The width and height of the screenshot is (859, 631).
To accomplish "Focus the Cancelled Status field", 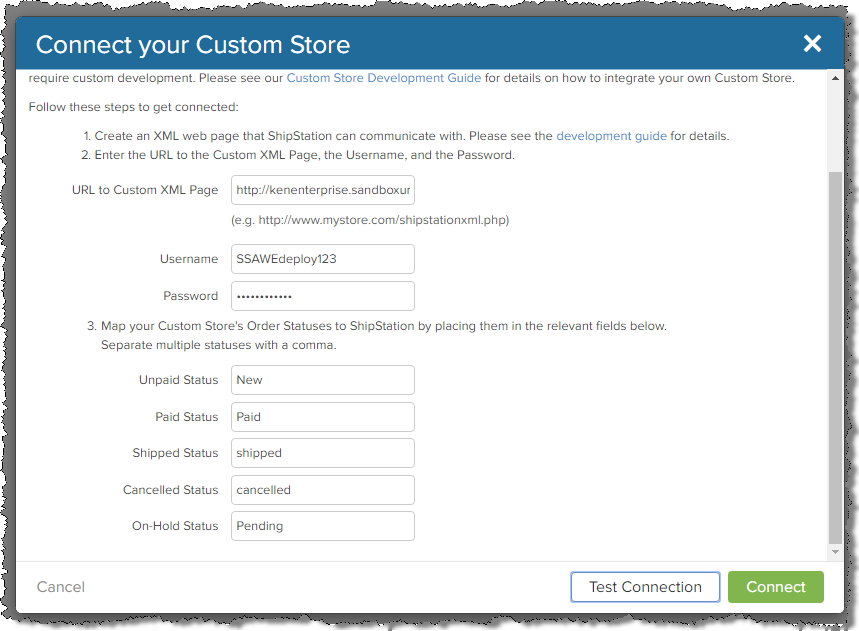I will click(323, 490).
